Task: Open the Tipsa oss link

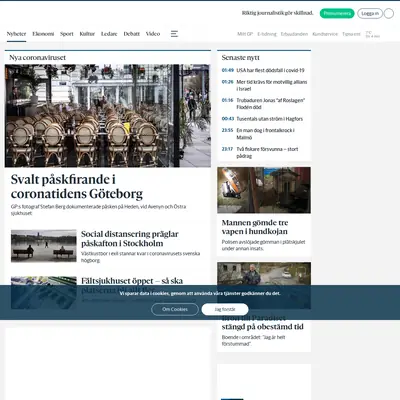Action: coord(351,34)
